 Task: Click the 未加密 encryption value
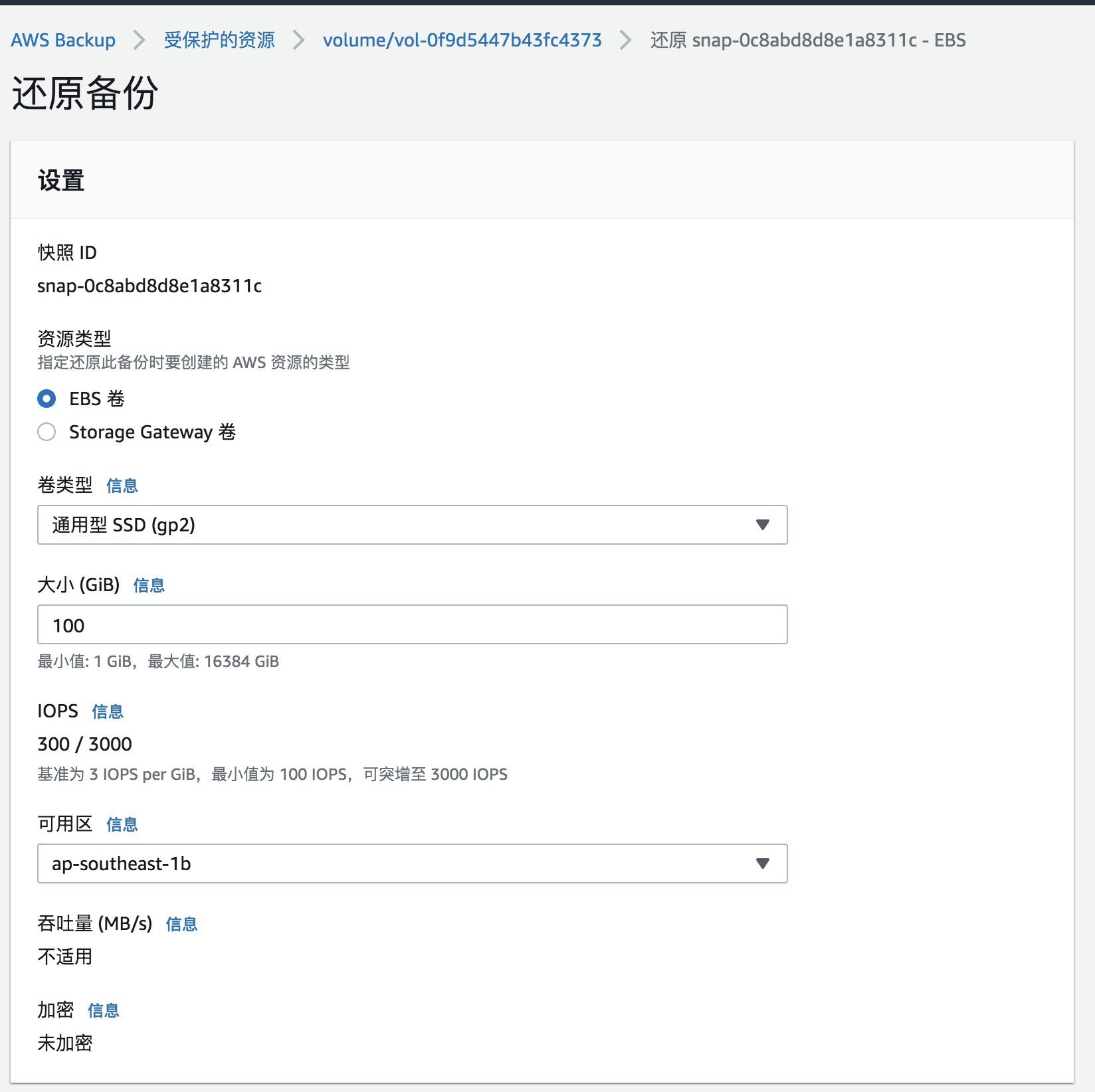point(65,1043)
